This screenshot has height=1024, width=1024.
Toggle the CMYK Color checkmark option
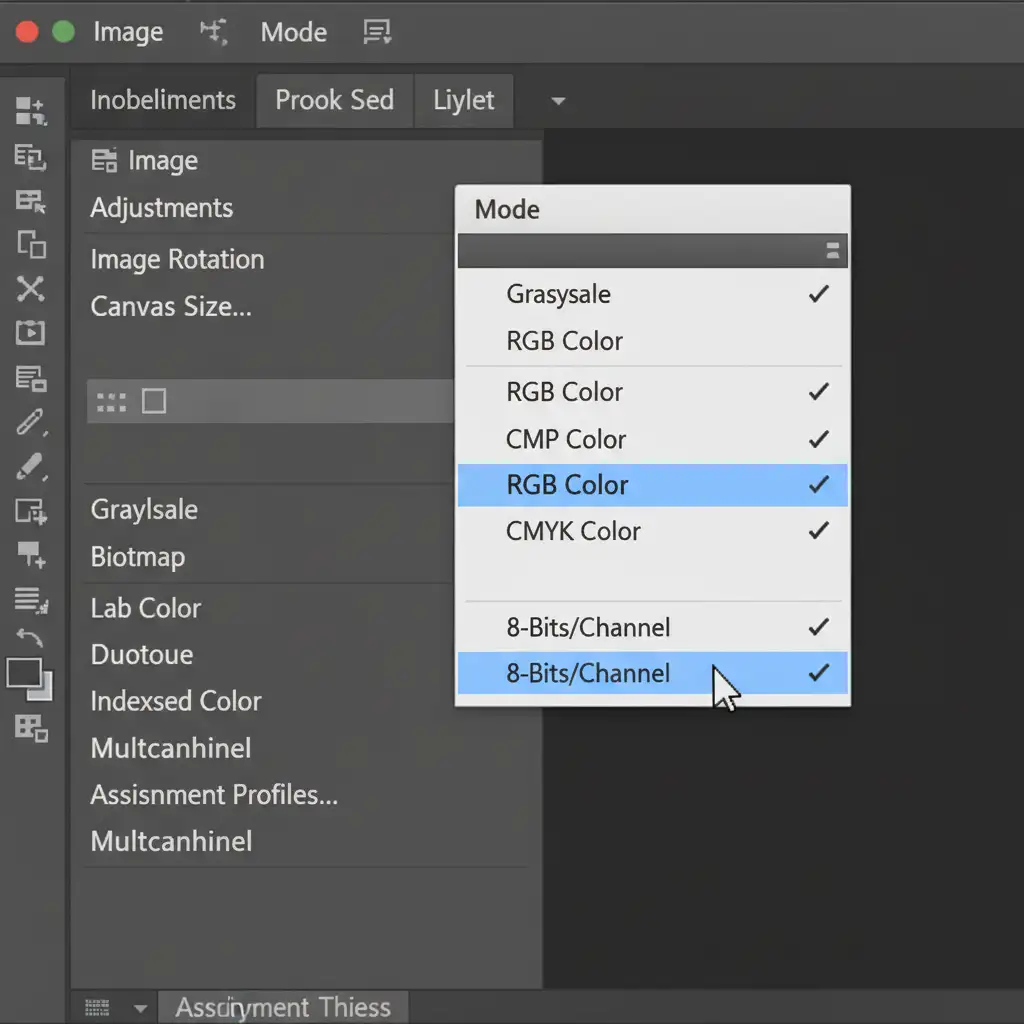coord(818,531)
